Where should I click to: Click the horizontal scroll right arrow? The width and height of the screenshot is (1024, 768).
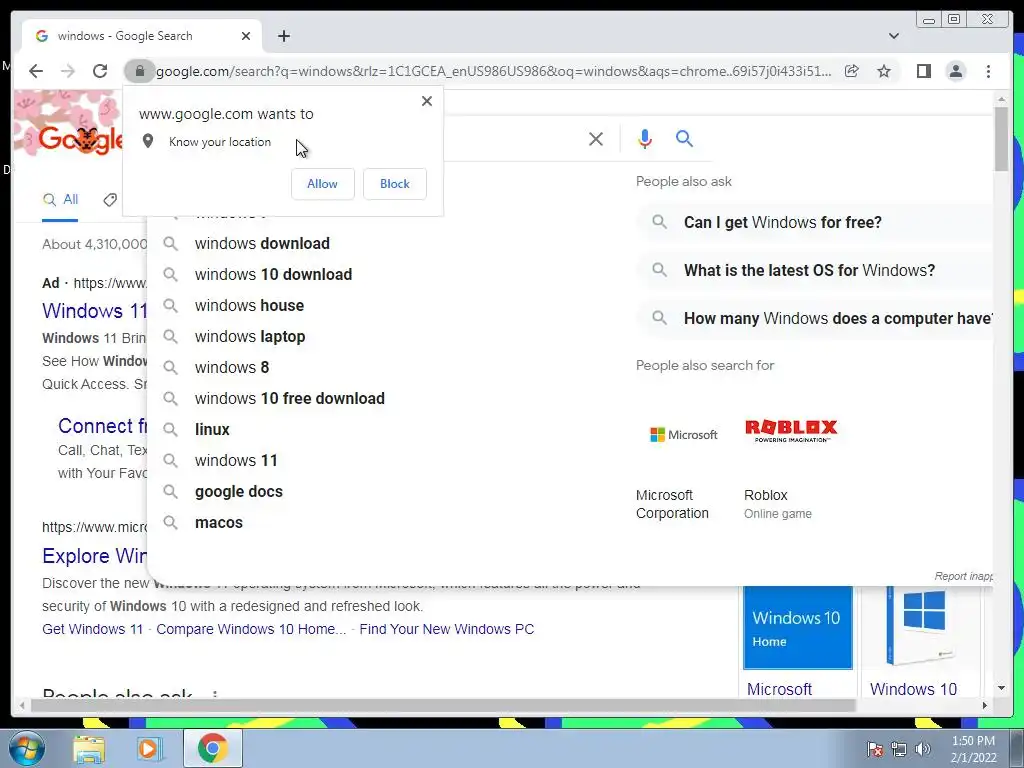coord(985,706)
